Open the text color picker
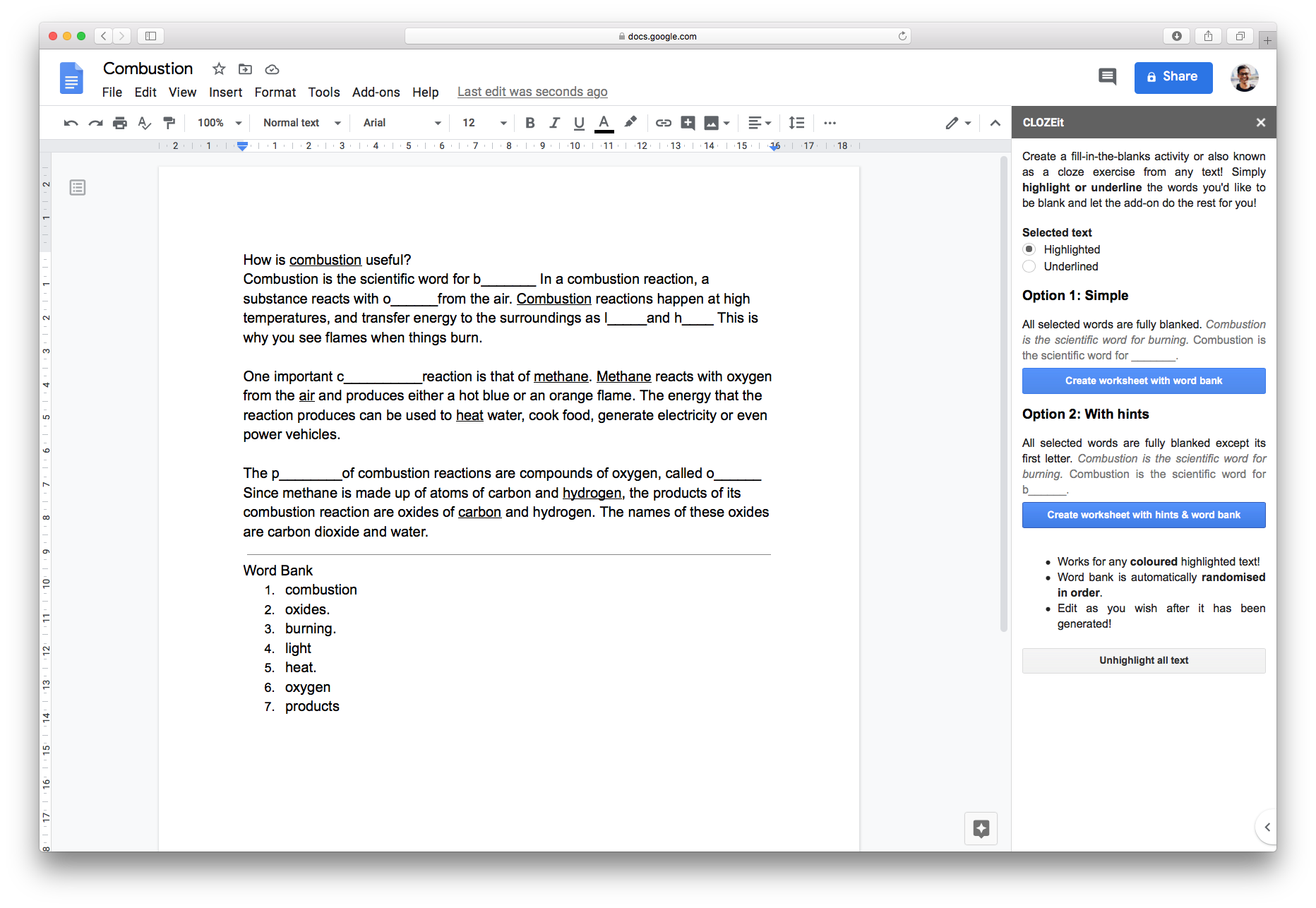Viewport: 1316px width, 908px height. [x=604, y=123]
